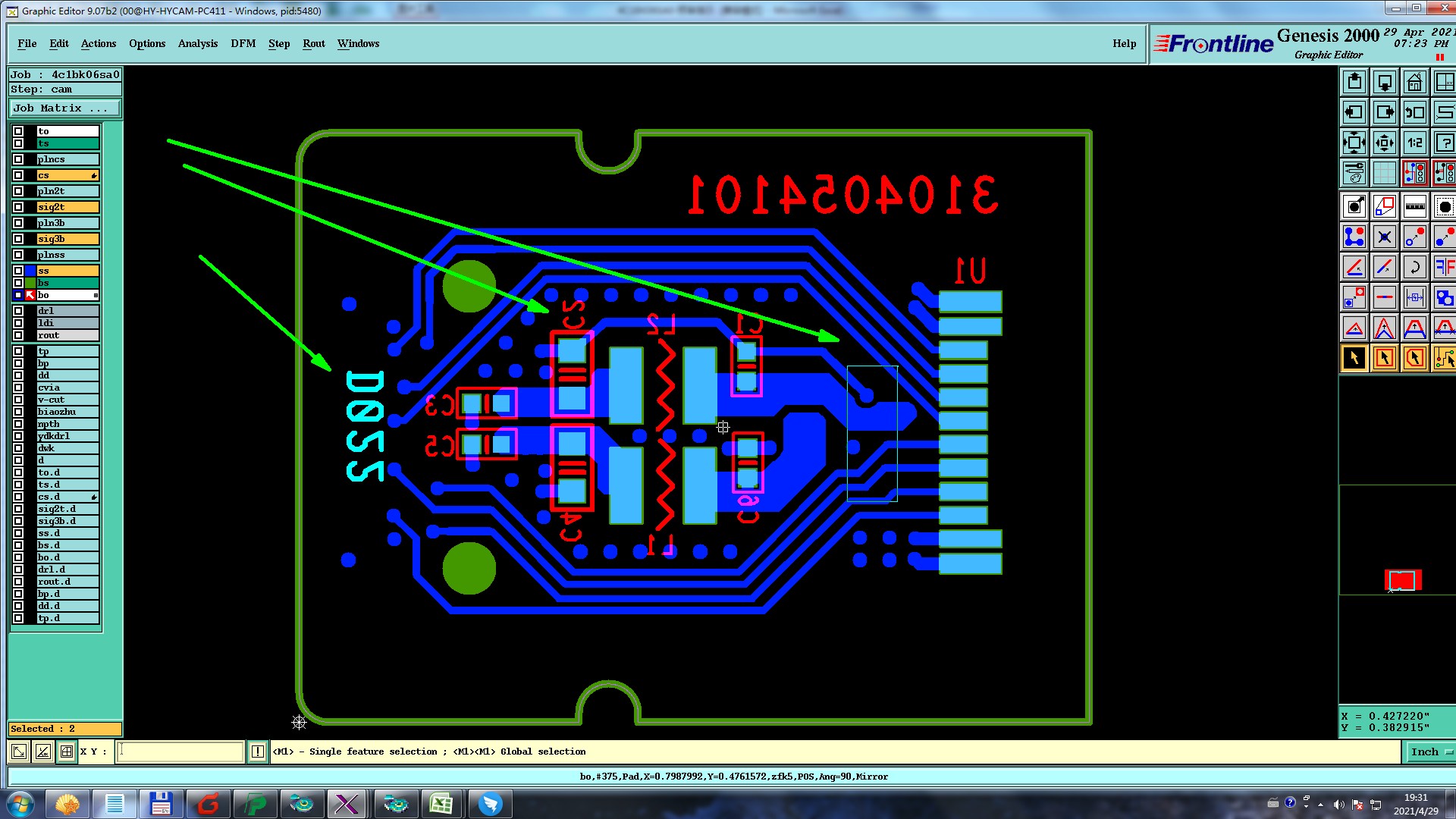Click the Help button

tap(1124, 43)
